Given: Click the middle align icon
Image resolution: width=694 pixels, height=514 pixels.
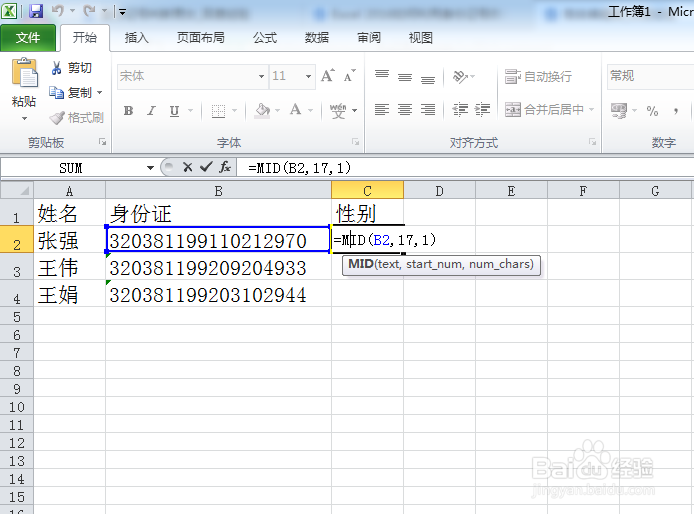Looking at the screenshot, I should point(405,77).
